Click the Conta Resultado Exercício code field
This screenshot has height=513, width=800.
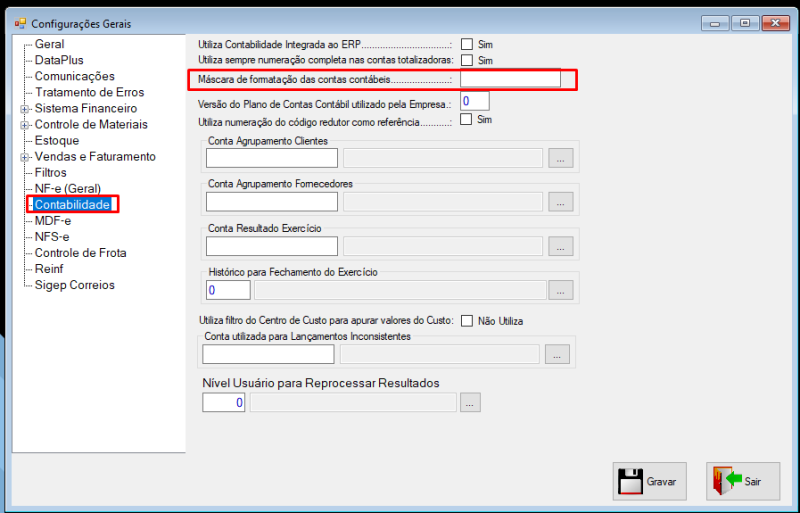272,246
